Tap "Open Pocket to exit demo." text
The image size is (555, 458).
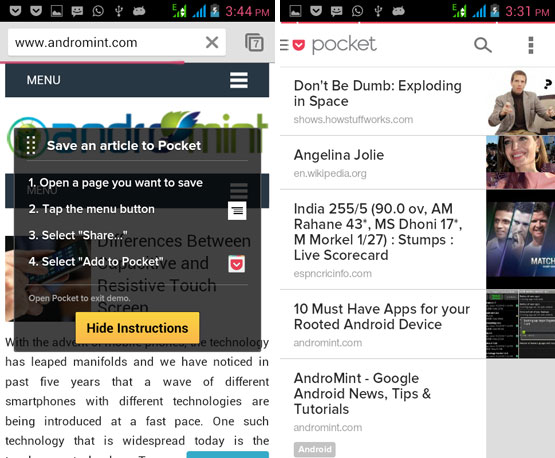tap(79, 298)
